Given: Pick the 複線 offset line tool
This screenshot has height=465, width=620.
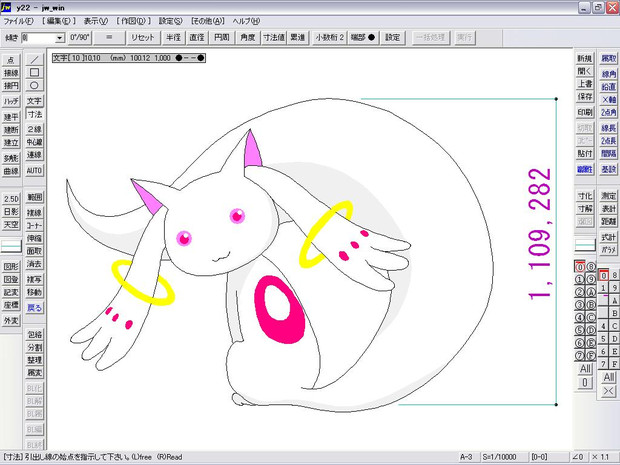Looking at the screenshot, I should coord(34,213).
